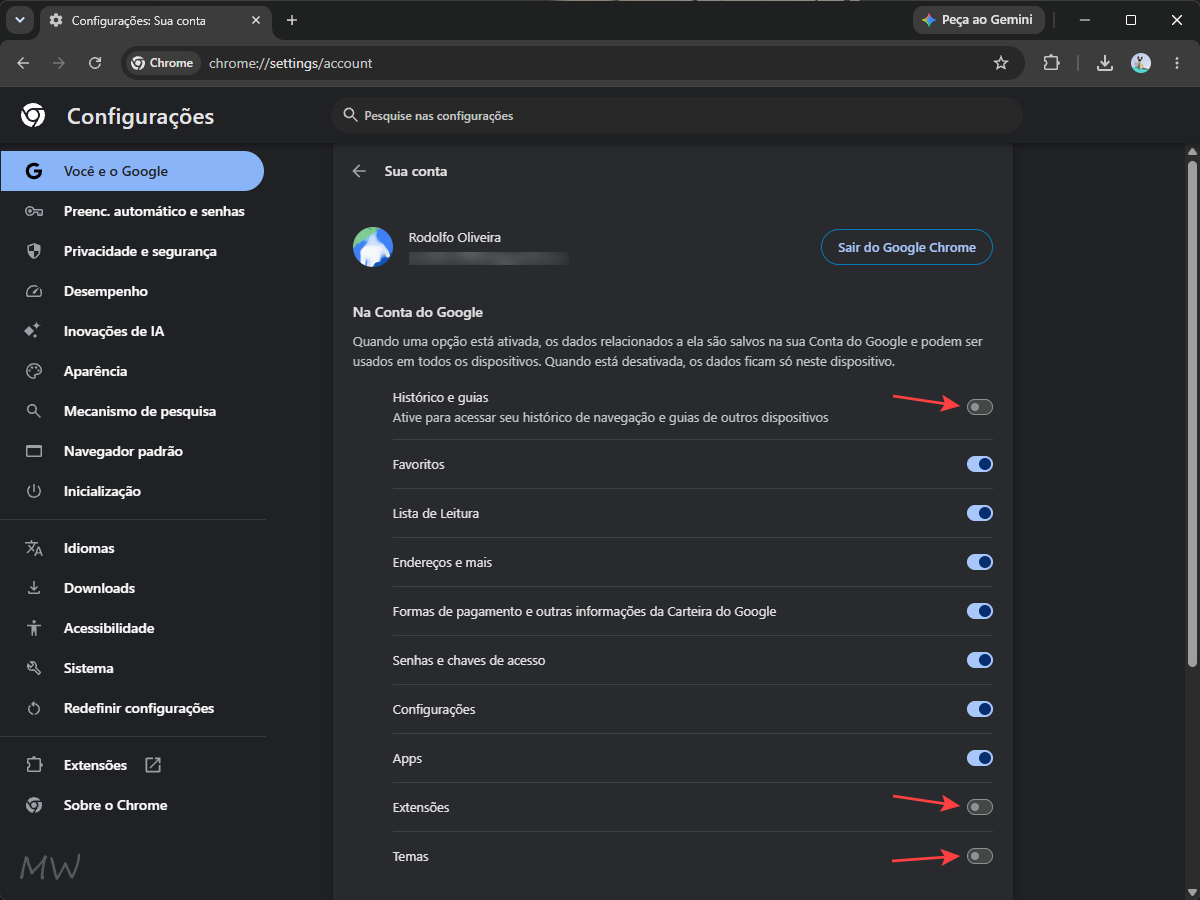Open the Extensions puzzle icon in toolbar
This screenshot has height=900, width=1200.
[1051, 63]
